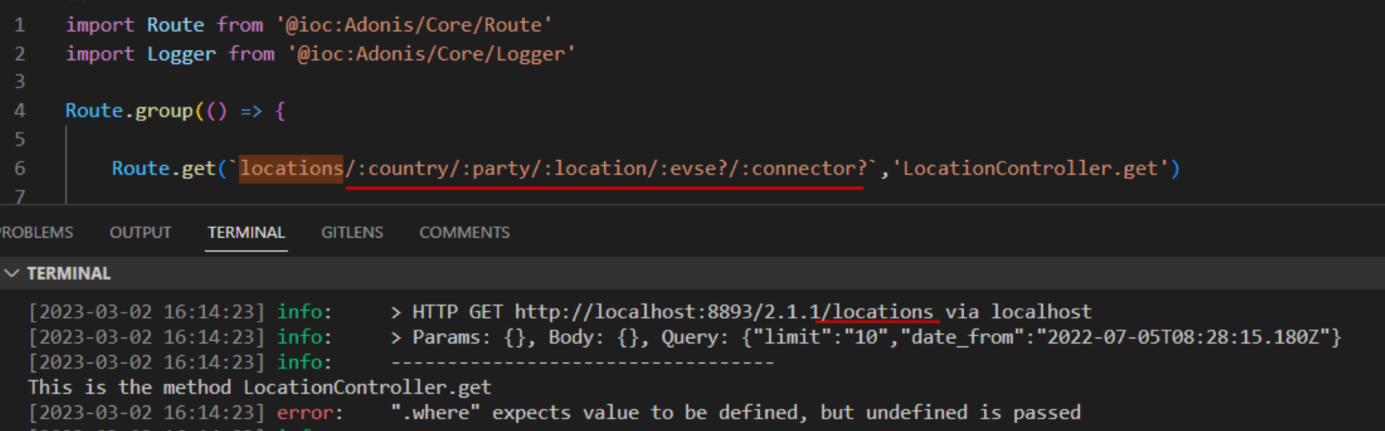The image size is (1385, 431).
Task: Collapse the TERMINAL section chevron
Action: coord(12,274)
